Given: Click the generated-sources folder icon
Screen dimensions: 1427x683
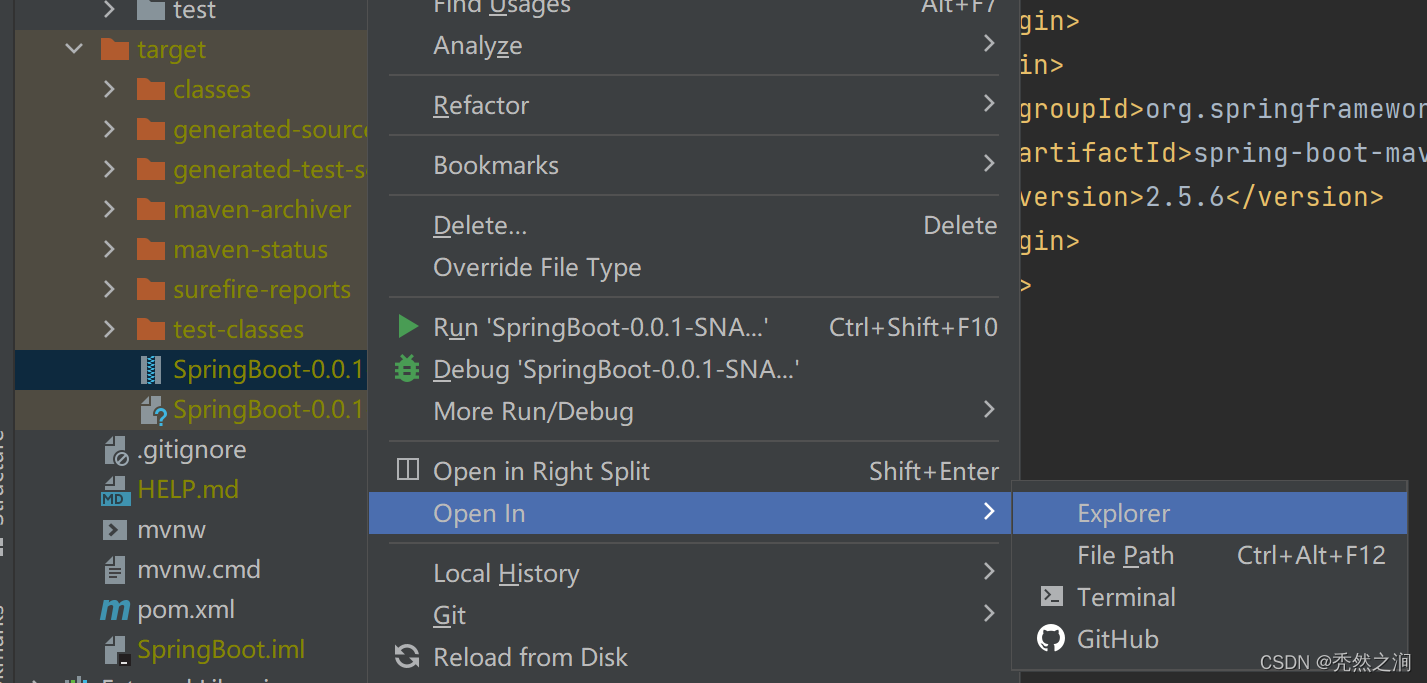Looking at the screenshot, I should [x=151, y=129].
